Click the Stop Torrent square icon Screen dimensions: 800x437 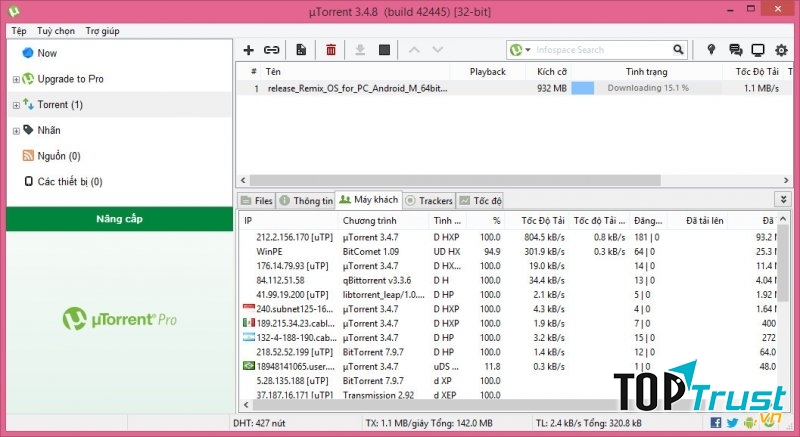point(384,50)
